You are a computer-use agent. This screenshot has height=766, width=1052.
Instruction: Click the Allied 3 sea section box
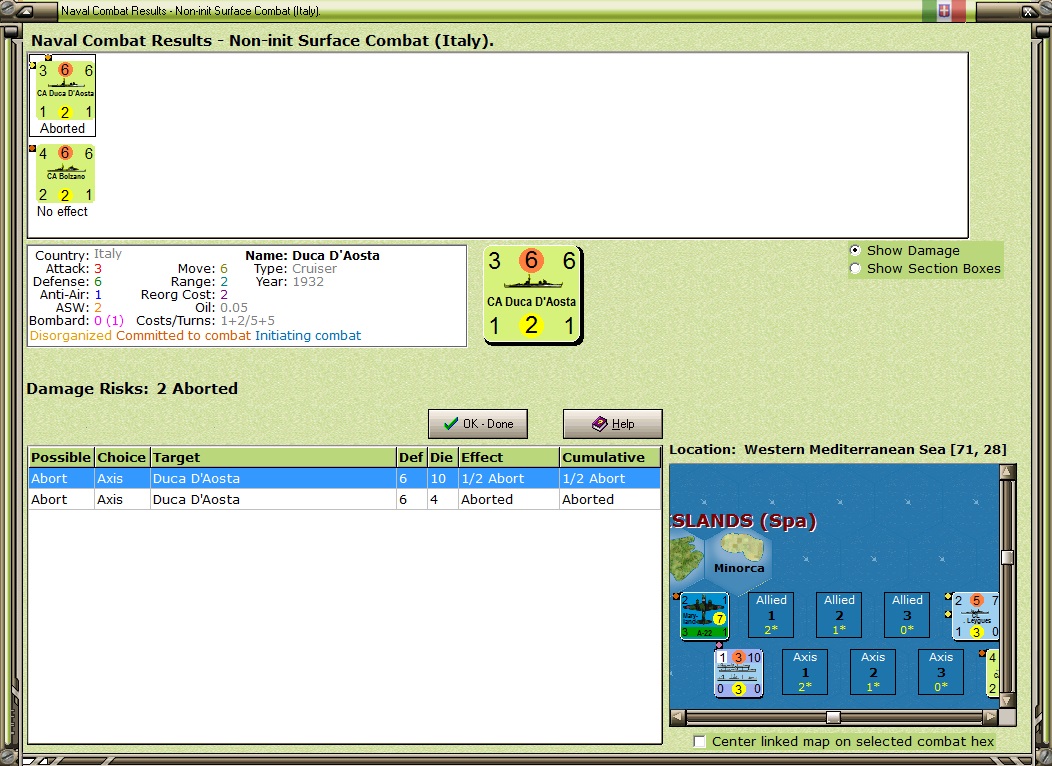click(907, 614)
